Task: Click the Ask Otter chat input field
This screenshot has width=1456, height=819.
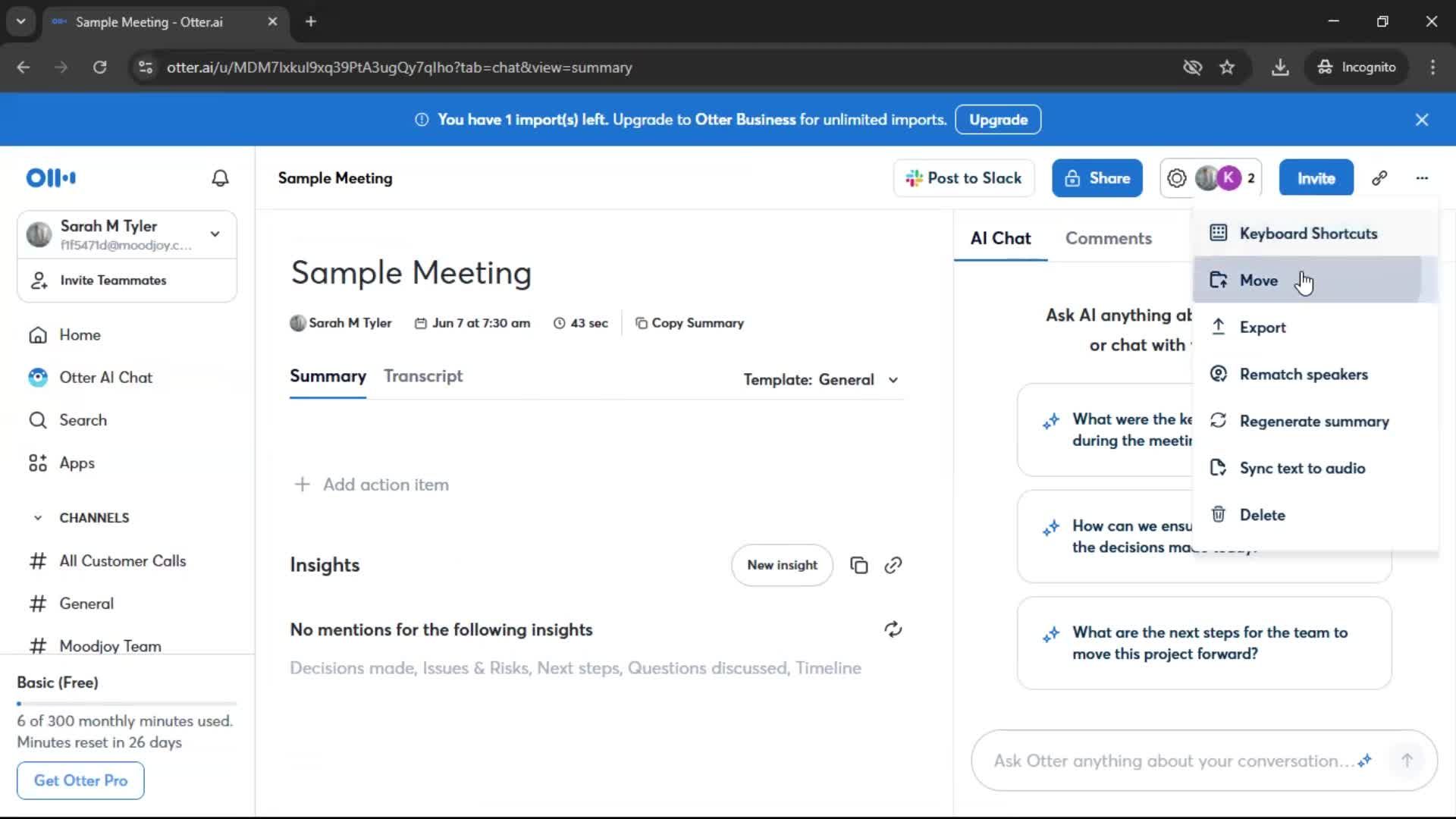Action: [x=1172, y=761]
